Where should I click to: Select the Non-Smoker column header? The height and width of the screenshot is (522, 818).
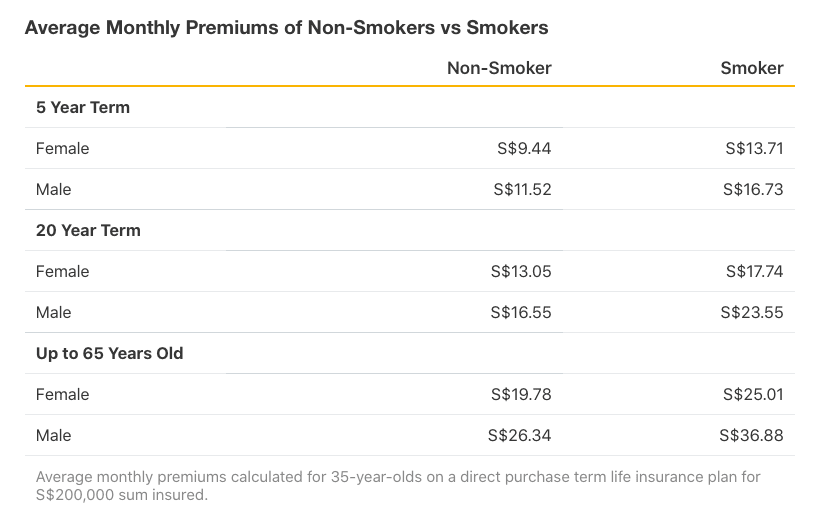(x=499, y=68)
